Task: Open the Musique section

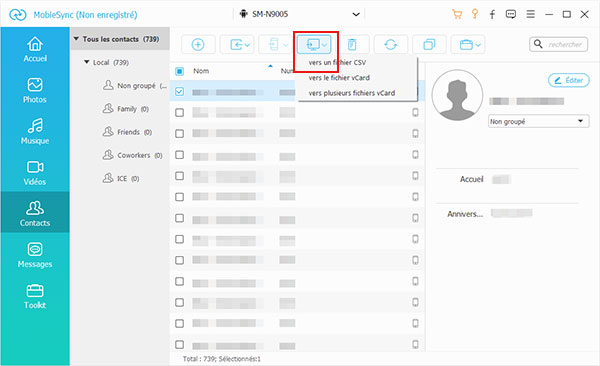Action: tap(35, 132)
